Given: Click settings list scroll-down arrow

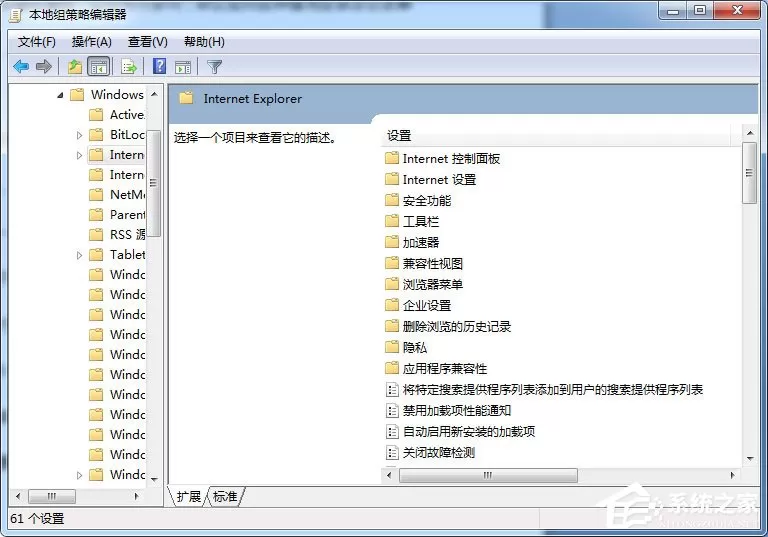Looking at the screenshot, I should click(750, 459).
